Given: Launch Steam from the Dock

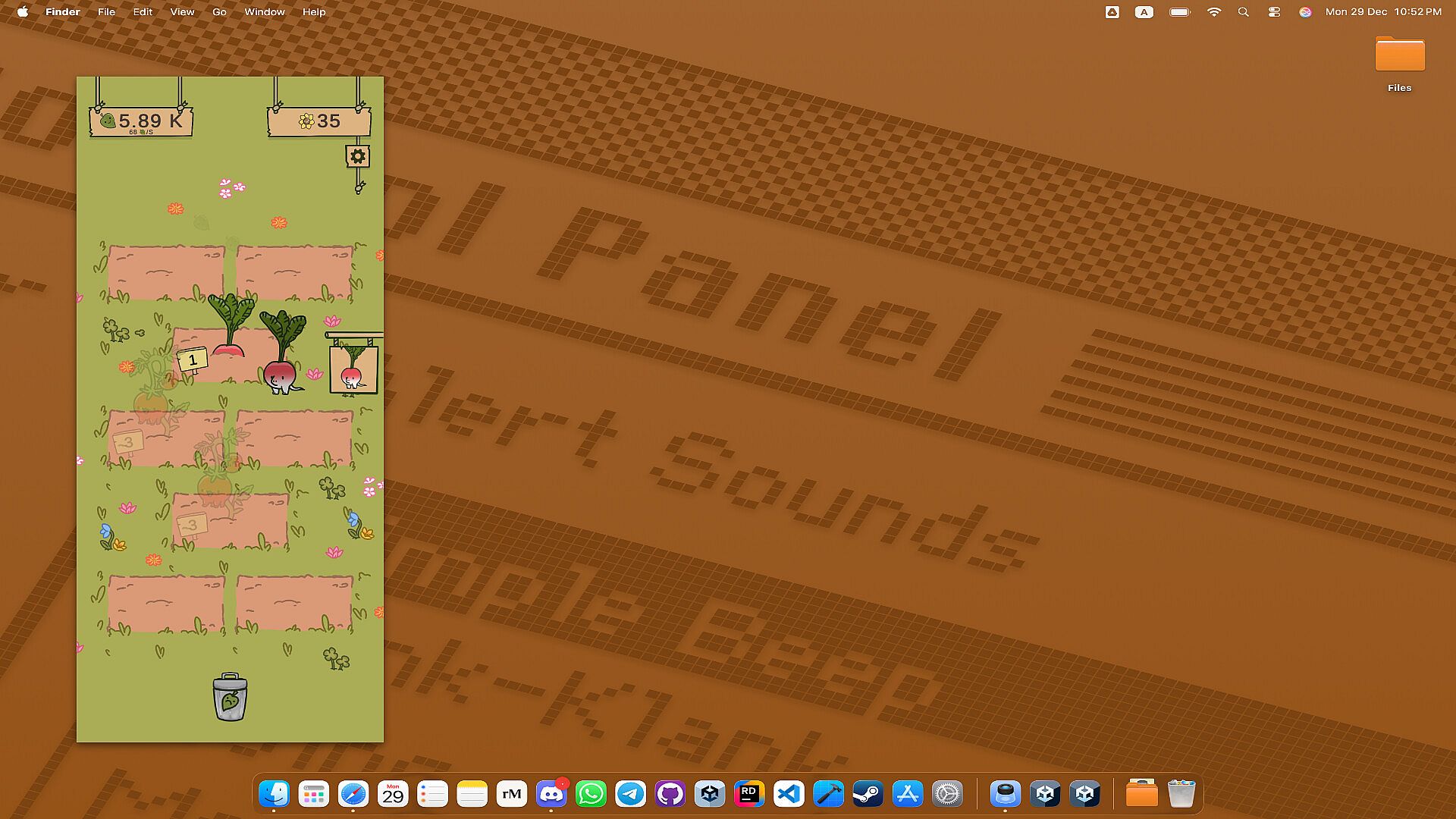Looking at the screenshot, I should pyautogui.click(x=868, y=794).
